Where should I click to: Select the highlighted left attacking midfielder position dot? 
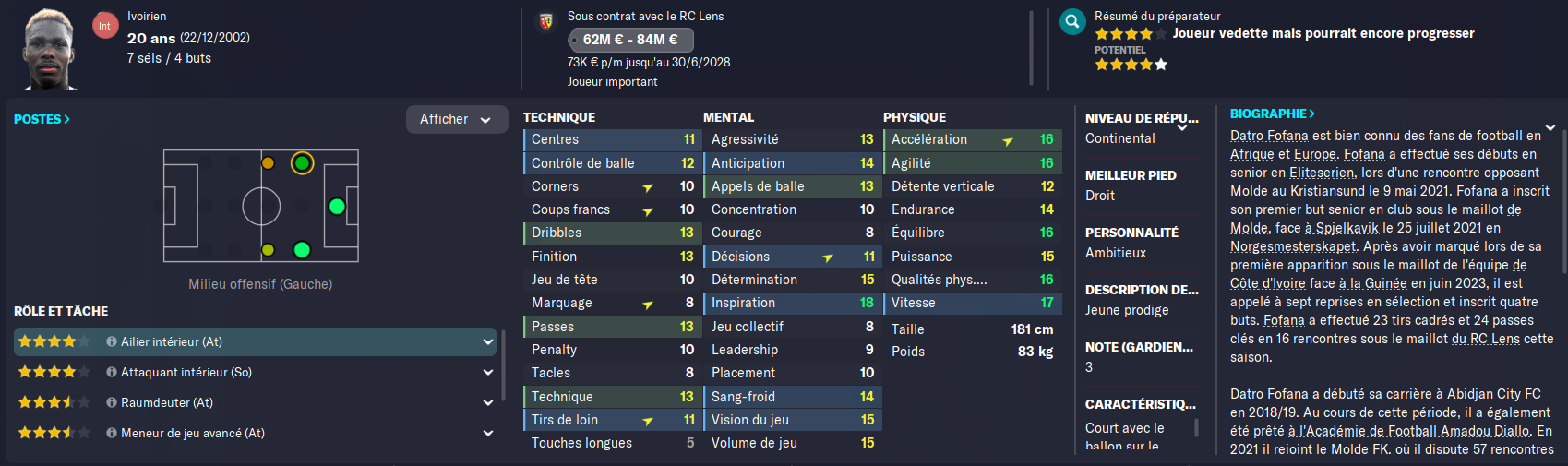pyautogui.click(x=302, y=163)
